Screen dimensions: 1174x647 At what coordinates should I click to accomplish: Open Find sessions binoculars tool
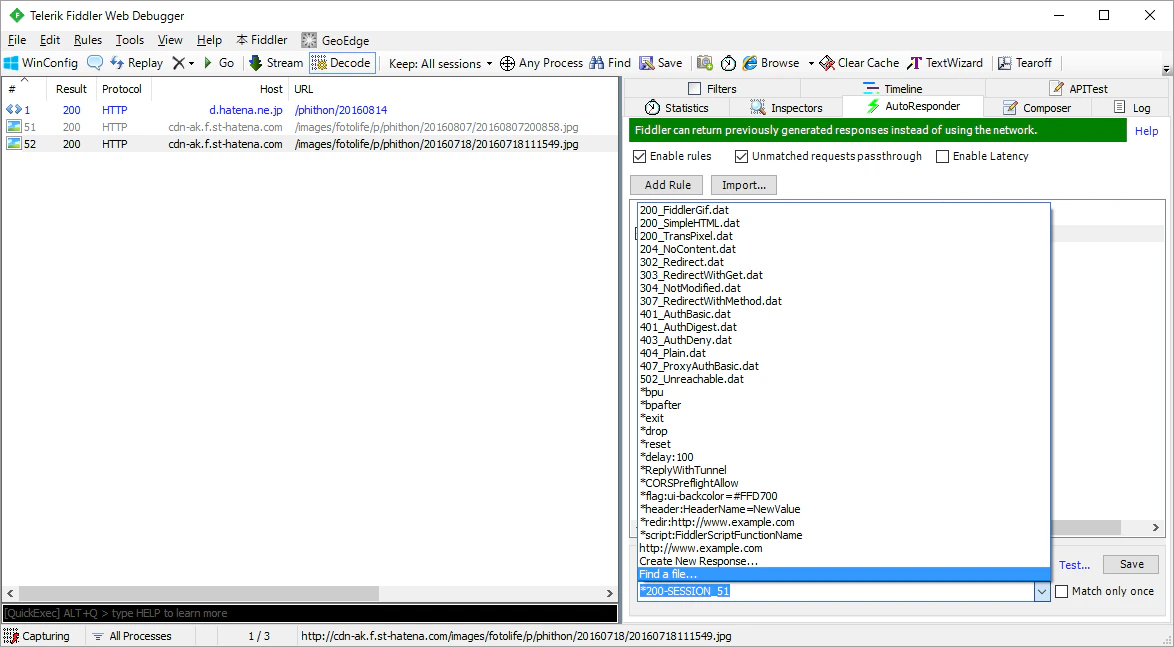pyautogui.click(x=610, y=63)
